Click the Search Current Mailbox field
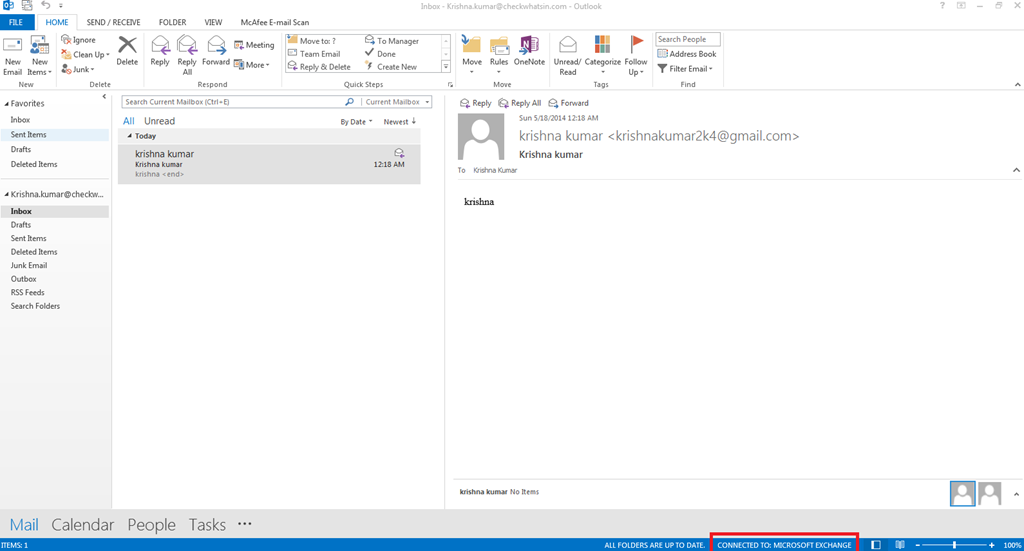 point(234,102)
